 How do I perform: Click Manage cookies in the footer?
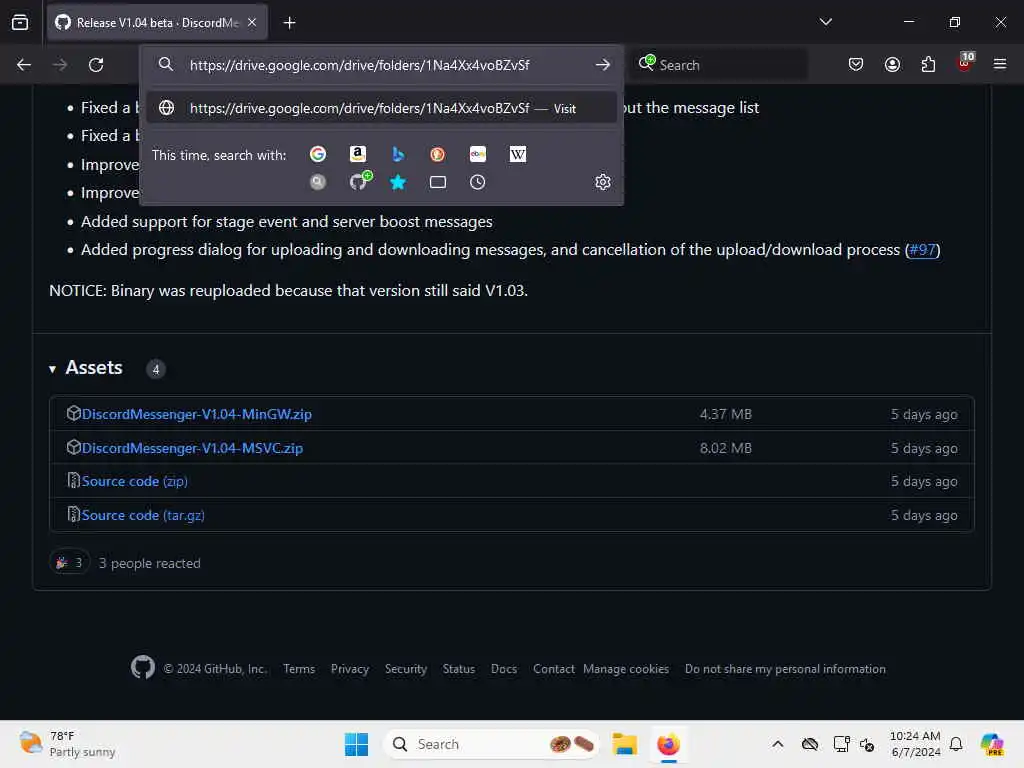[626, 669]
